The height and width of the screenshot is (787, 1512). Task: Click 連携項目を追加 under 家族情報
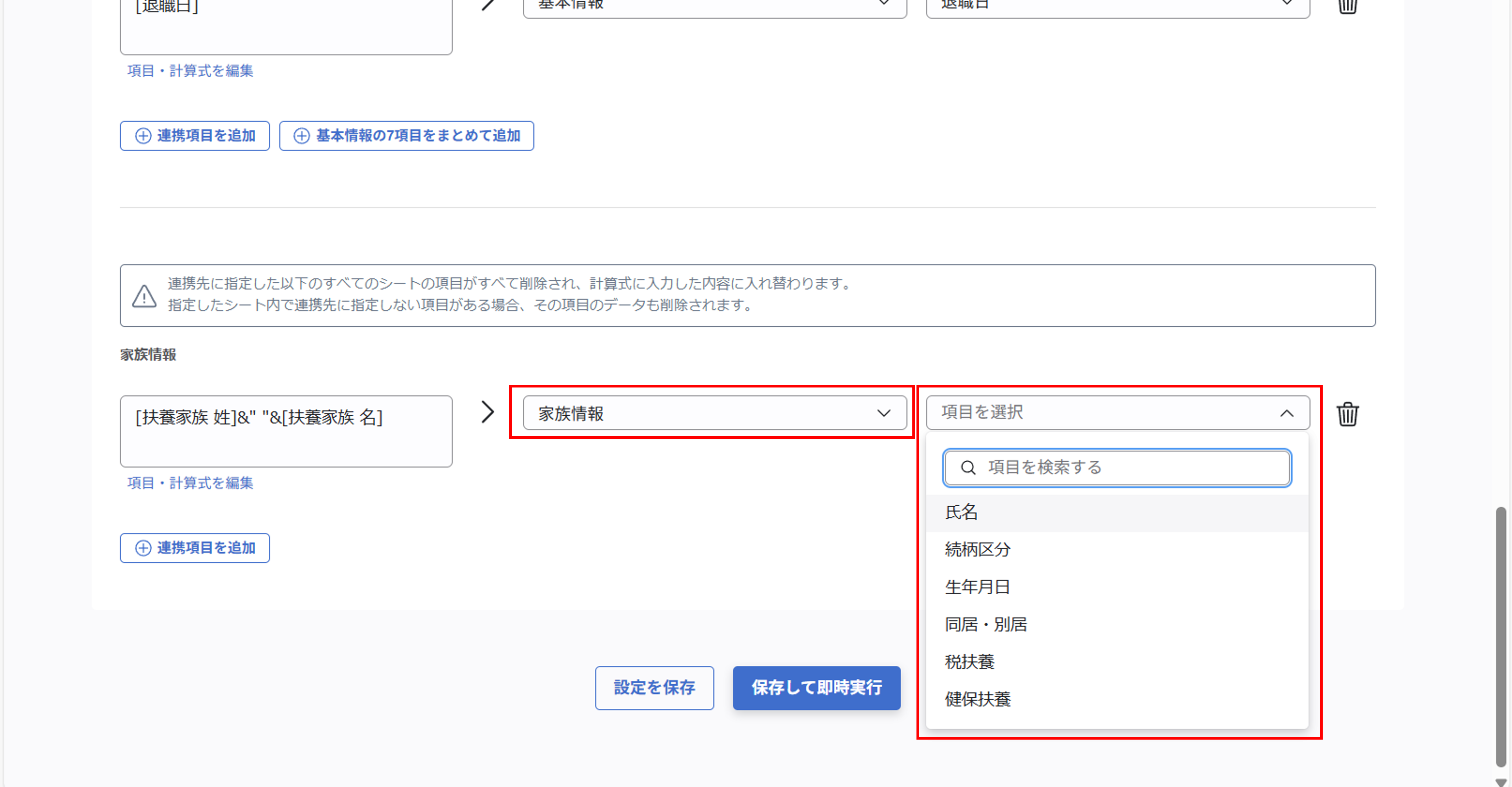tap(195, 548)
